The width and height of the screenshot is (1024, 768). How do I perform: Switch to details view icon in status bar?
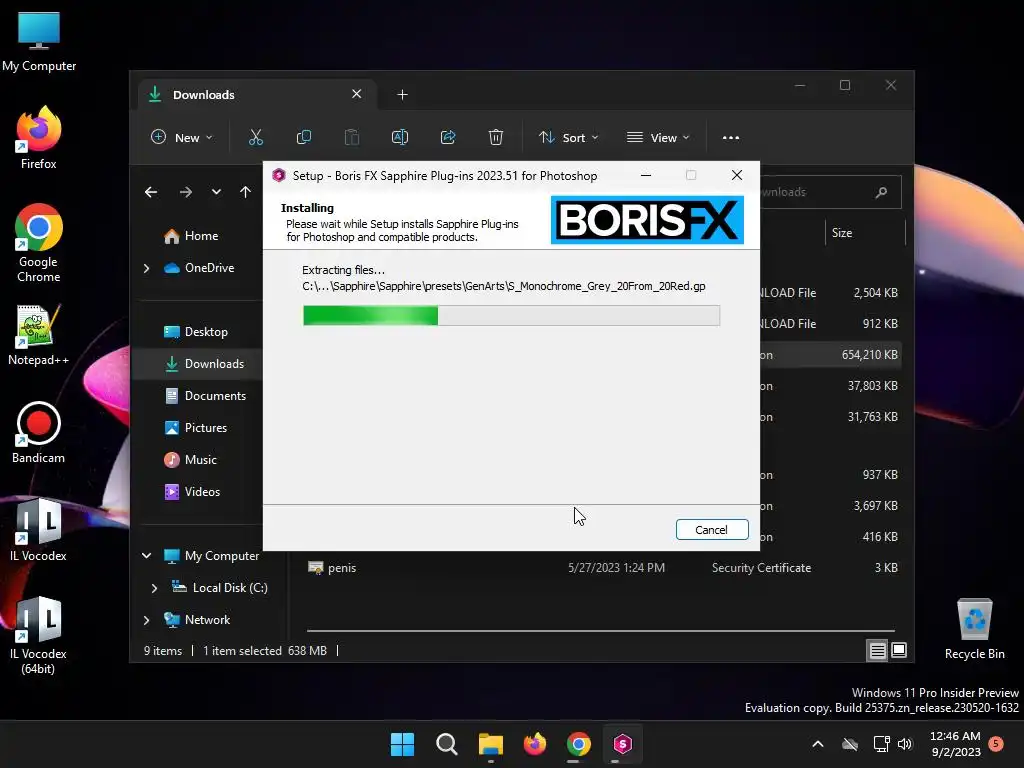pyautogui.click(x=877, y=650)
